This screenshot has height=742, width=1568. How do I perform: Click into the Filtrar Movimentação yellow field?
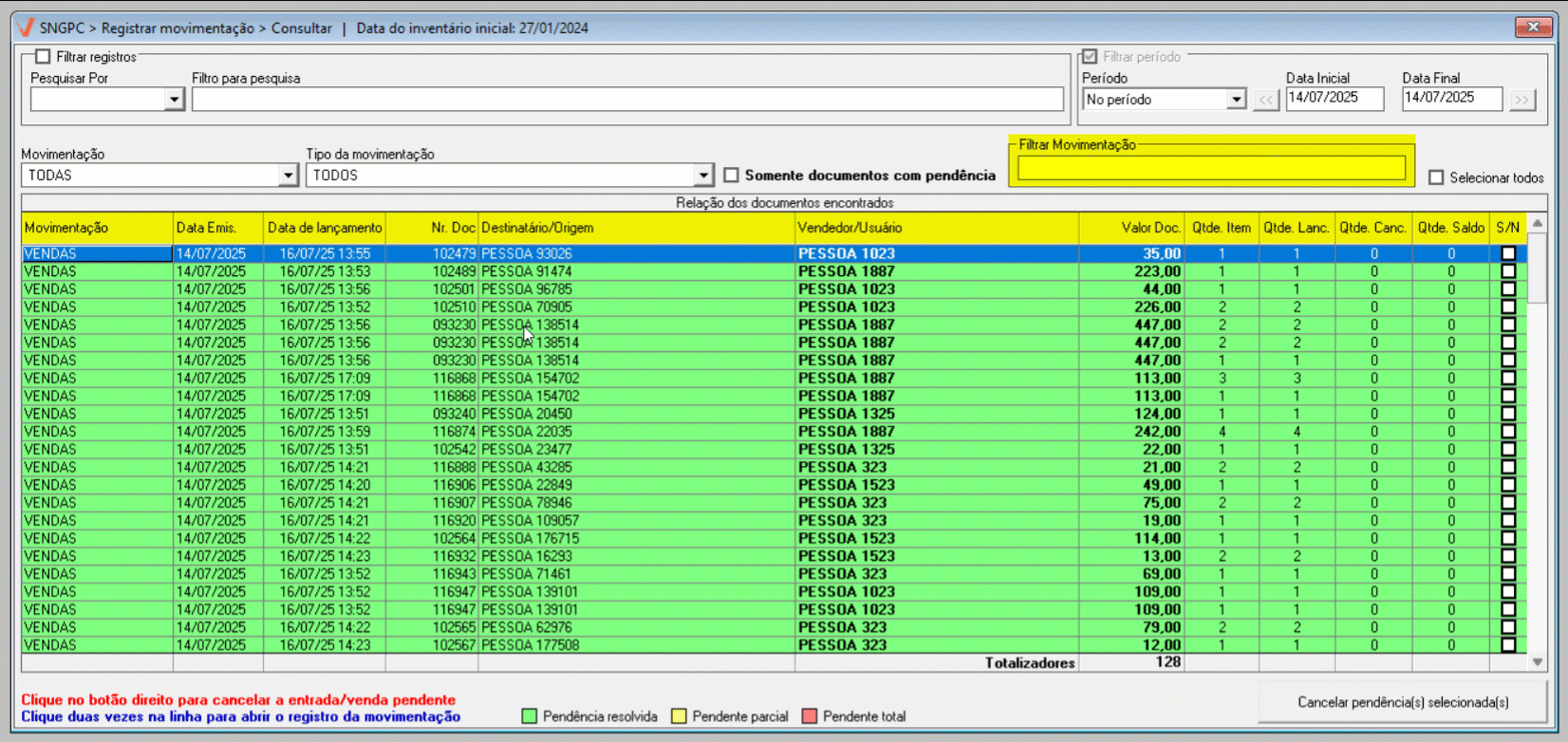pos(1211,168)
